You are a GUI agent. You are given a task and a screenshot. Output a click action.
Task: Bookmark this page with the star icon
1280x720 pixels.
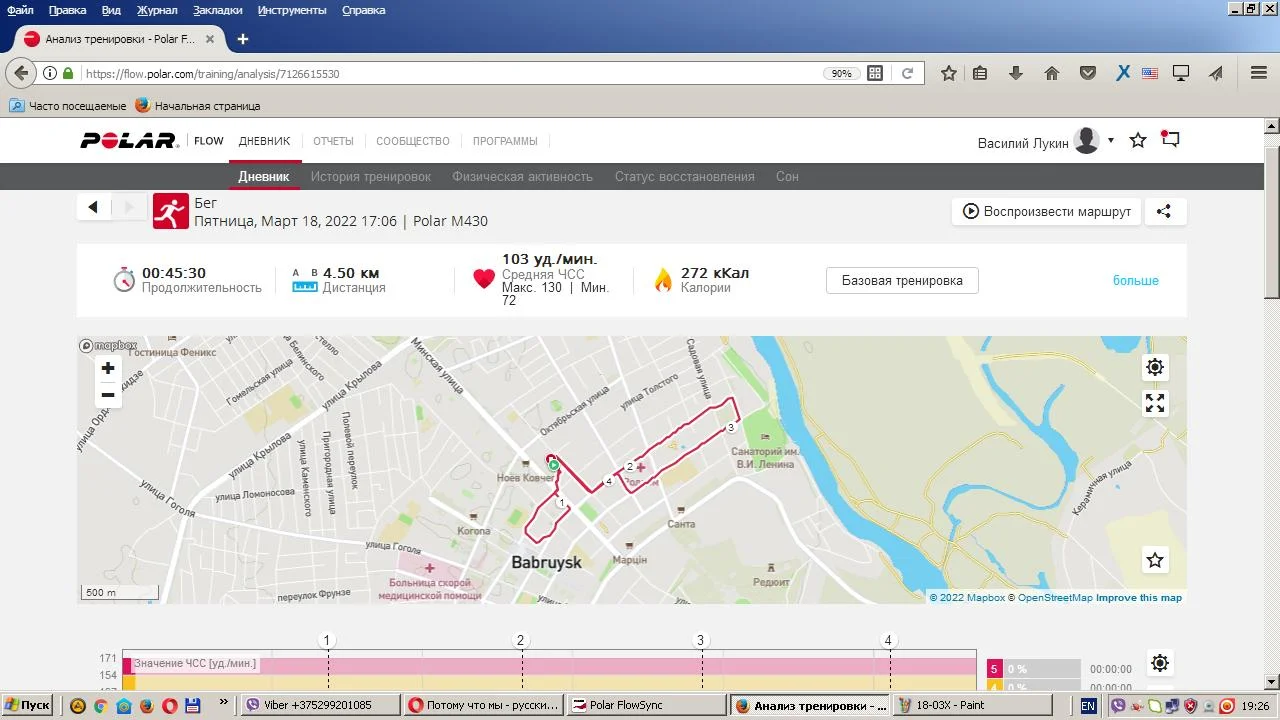coord(949,73)
